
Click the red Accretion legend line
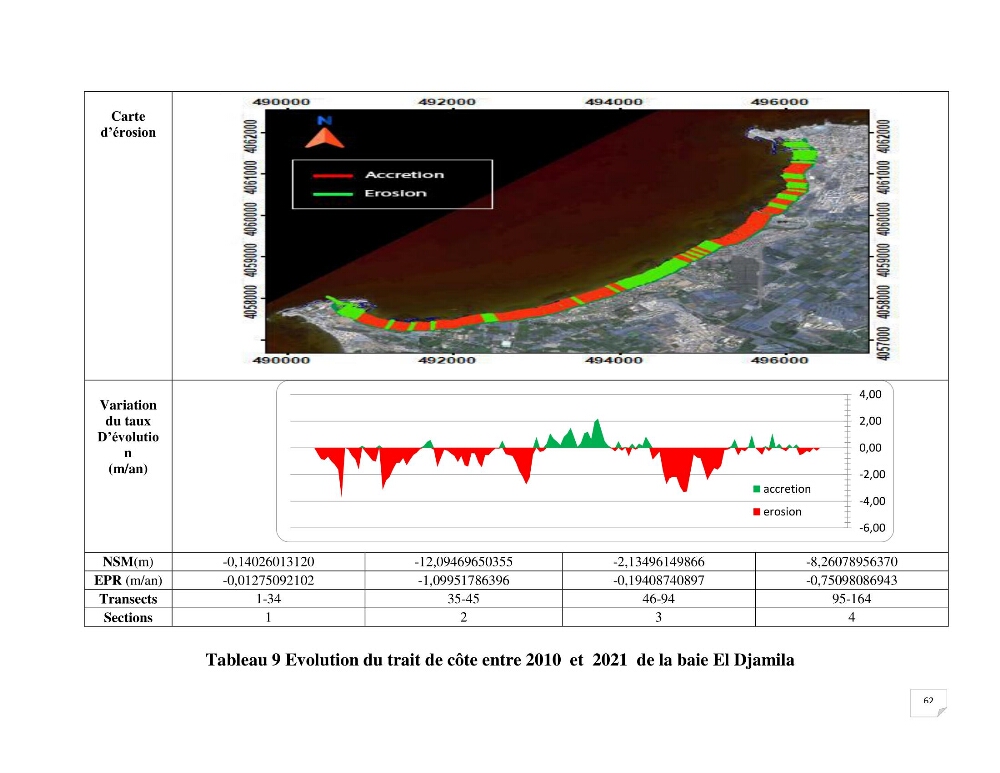[332, 175]
